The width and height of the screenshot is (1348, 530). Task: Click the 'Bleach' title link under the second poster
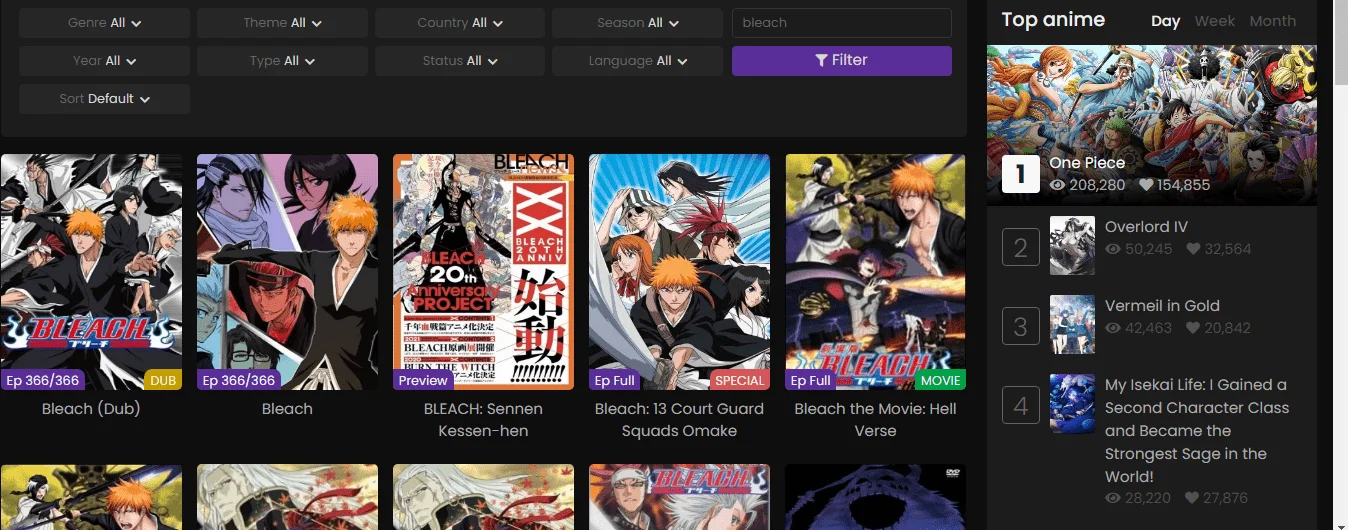[287, 409]
